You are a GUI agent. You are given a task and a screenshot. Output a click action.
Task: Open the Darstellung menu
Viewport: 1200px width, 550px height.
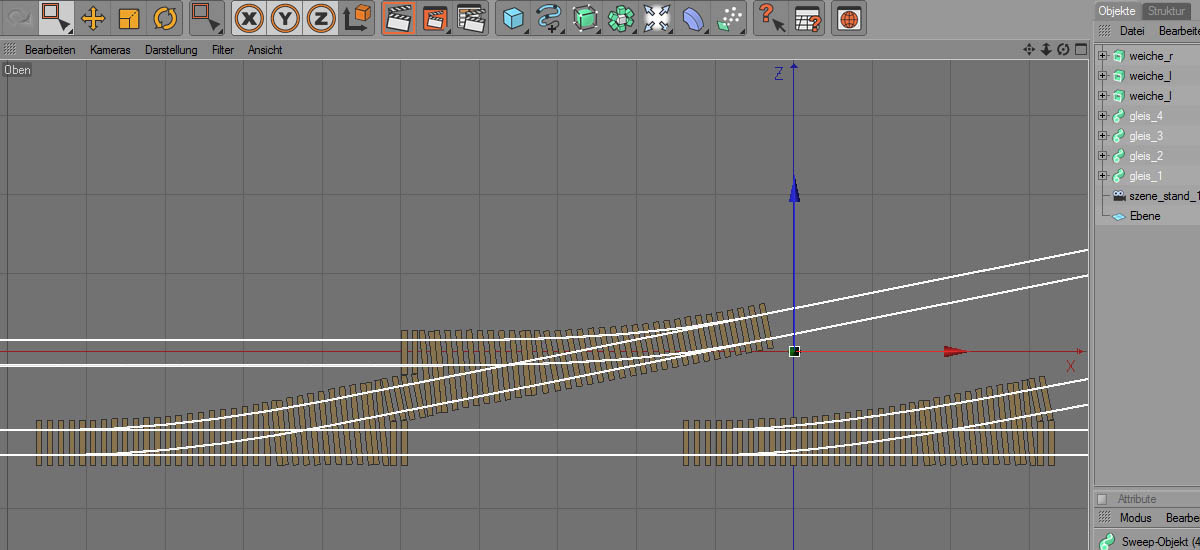(171, 50)
